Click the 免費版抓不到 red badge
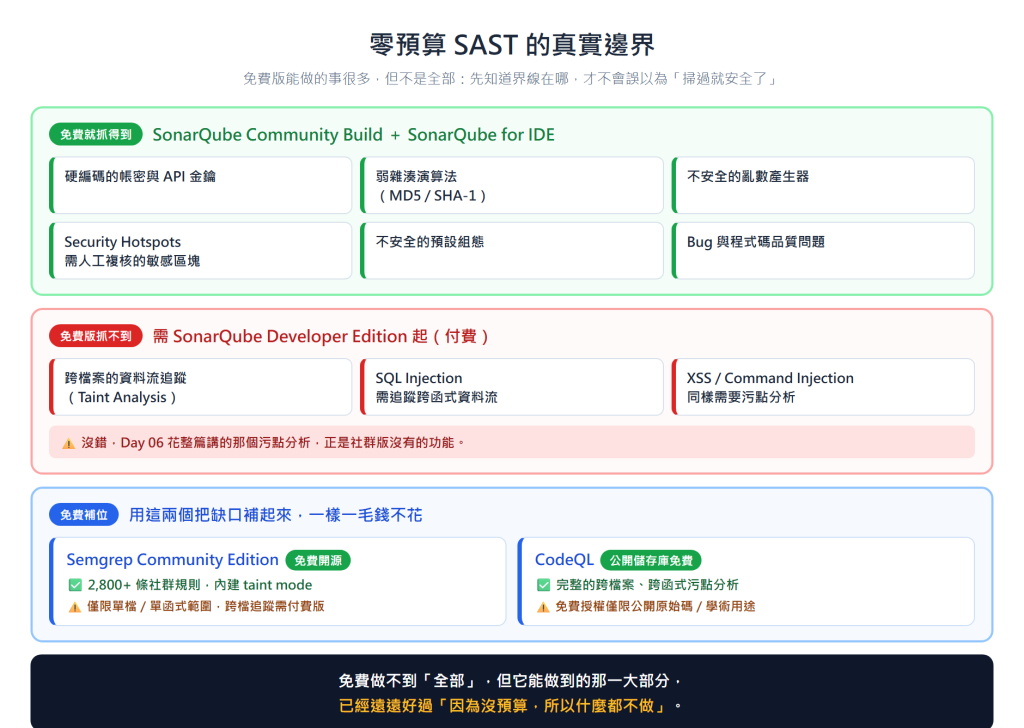Screen dimensions: 1024x728 96,336
